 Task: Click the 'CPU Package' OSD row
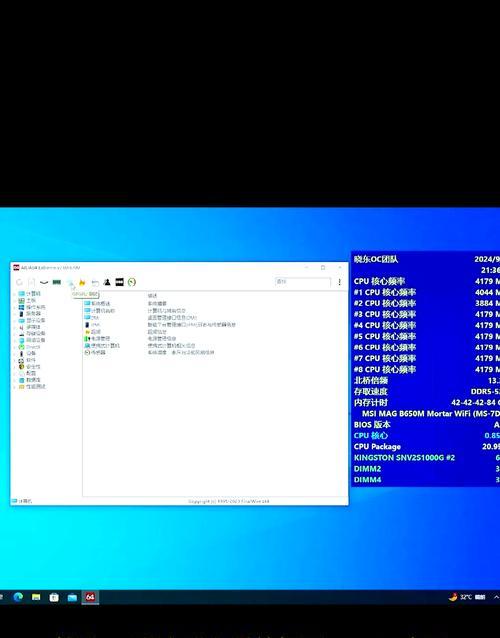click(x=426, y=446)
